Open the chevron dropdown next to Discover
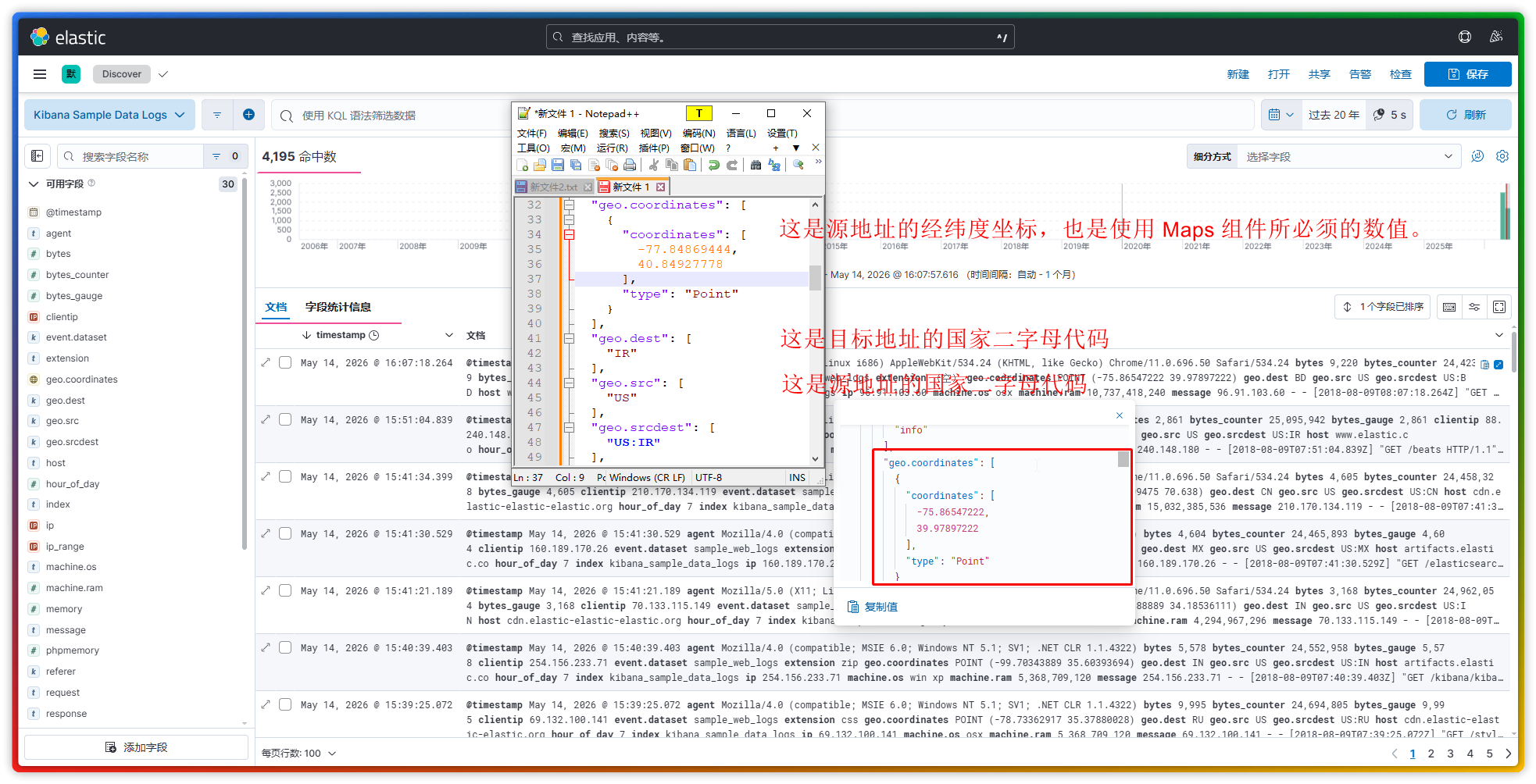Screen dimensions: 1536x784 (x=163, y=74)
